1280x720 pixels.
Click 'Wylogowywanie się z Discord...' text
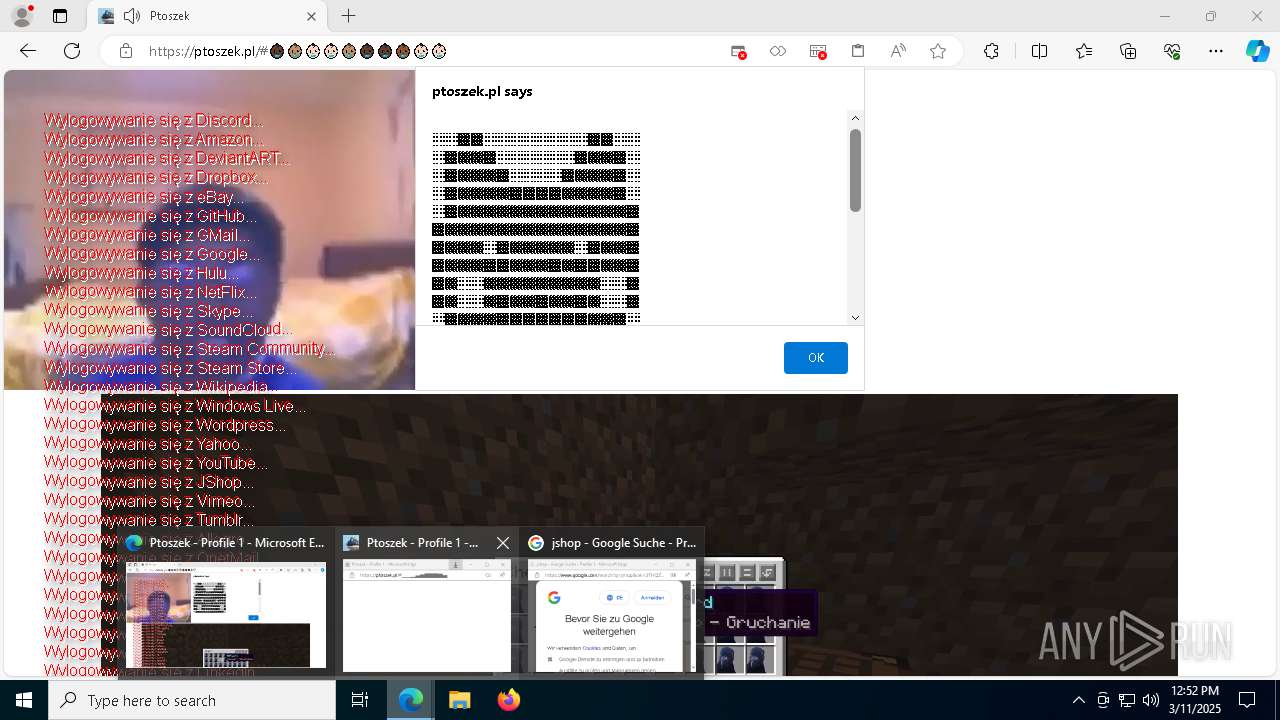click(154, 121)
